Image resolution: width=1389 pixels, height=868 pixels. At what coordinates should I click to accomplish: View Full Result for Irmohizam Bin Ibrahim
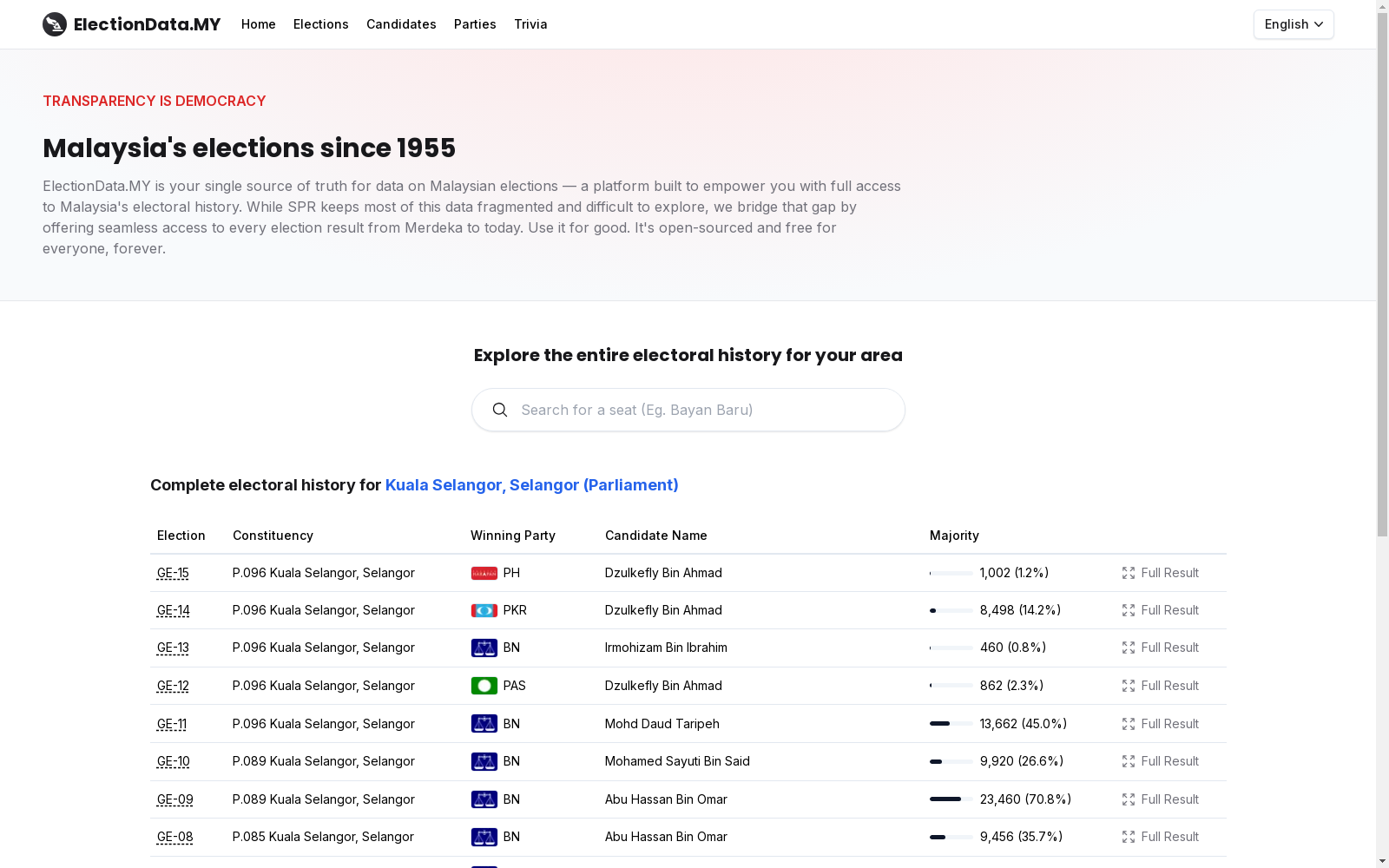pyautogui.click(x=1160, y=648)
